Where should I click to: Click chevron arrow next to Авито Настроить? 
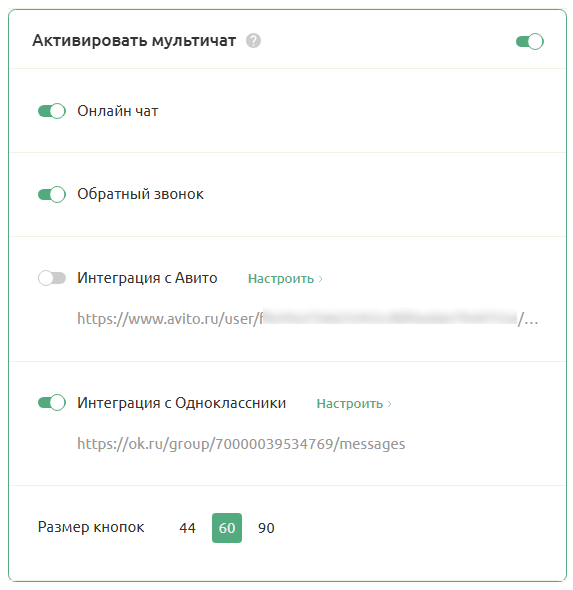tap(321, 279)
